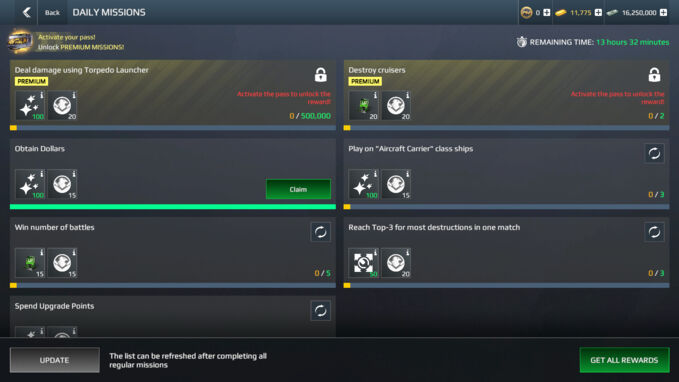Viewport: 679px width, 382px height.
Task: Refresh the Aircraft Carrier class mission
Action: (654, 153)
